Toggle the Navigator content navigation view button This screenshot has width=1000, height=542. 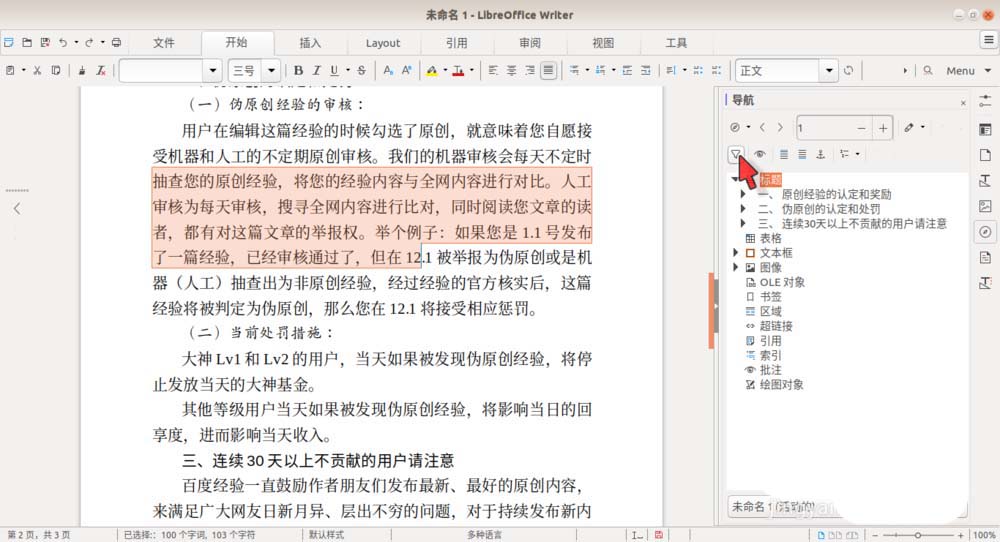point(736,154)
